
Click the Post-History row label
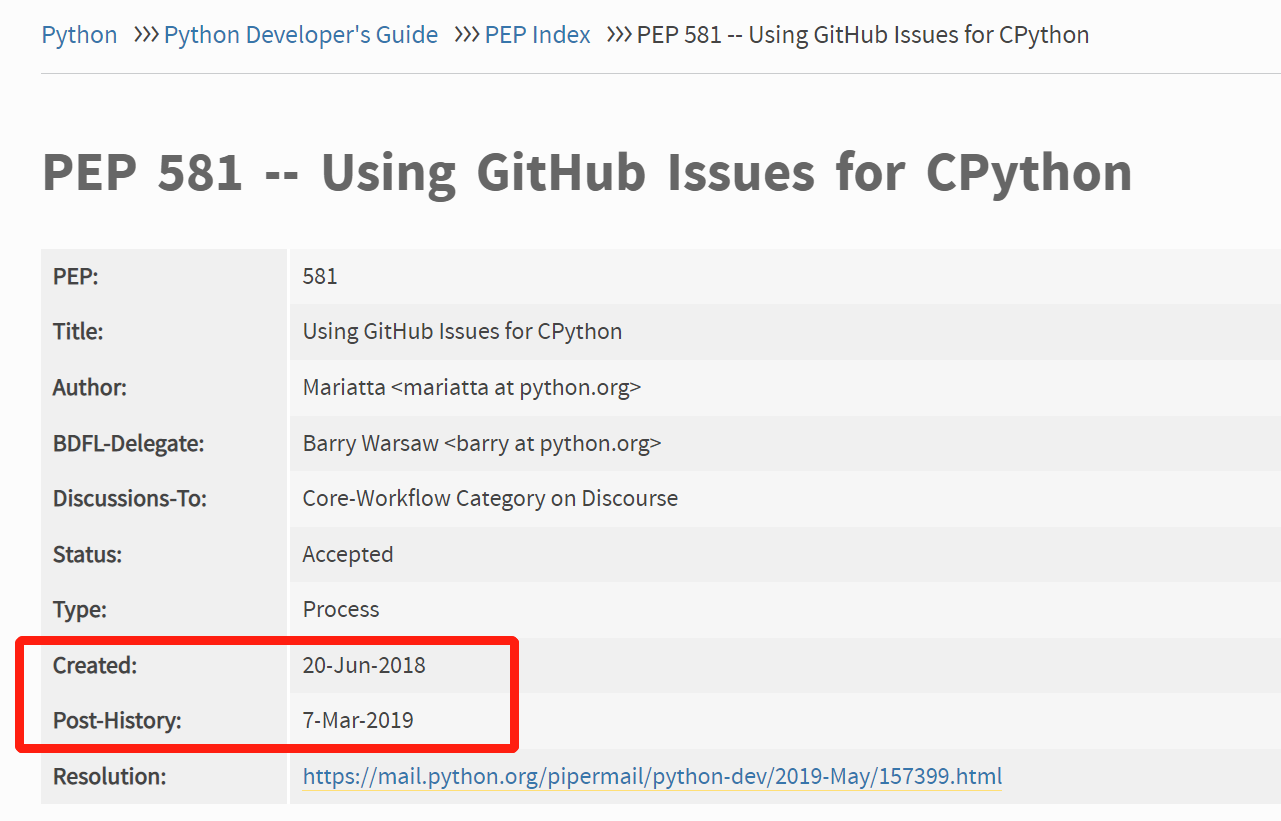pyautogui.click(x=117, y=720)
